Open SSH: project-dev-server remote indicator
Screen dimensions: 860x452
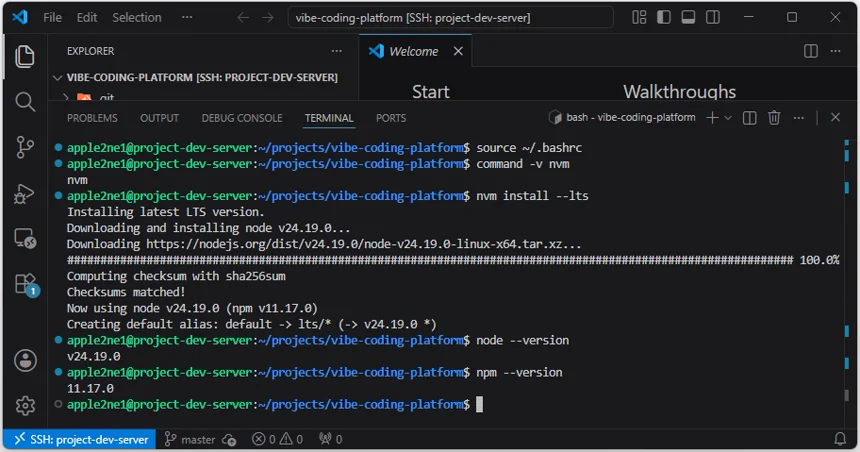point(81,439)
